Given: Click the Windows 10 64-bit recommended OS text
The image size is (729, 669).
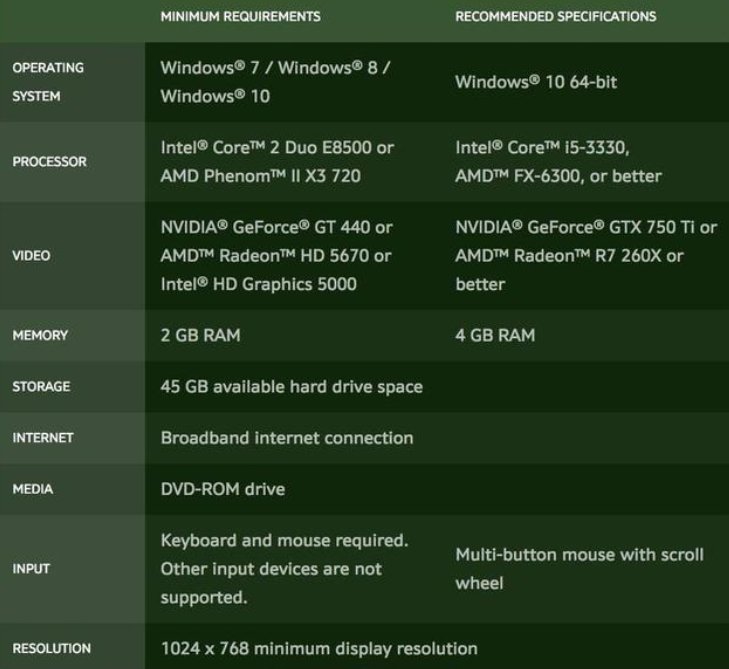Looking at the screenshot, I should (536, 82).
